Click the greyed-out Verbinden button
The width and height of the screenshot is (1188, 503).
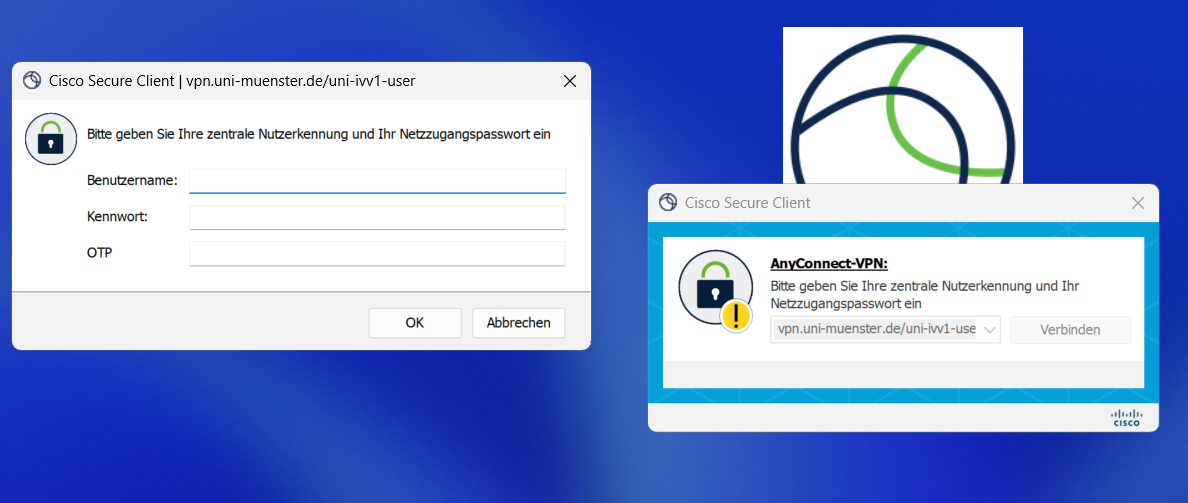(x=1070, y=330)
